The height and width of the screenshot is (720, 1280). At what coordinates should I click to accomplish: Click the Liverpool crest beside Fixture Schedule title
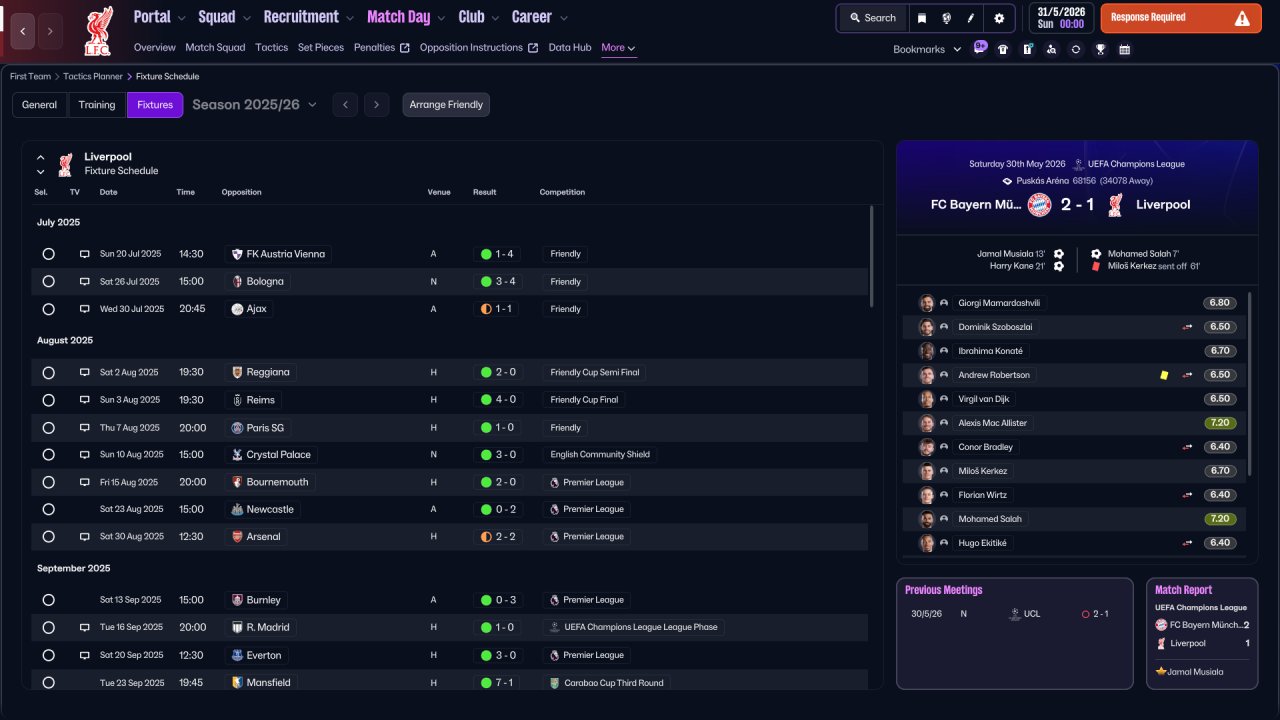(65, 164)
